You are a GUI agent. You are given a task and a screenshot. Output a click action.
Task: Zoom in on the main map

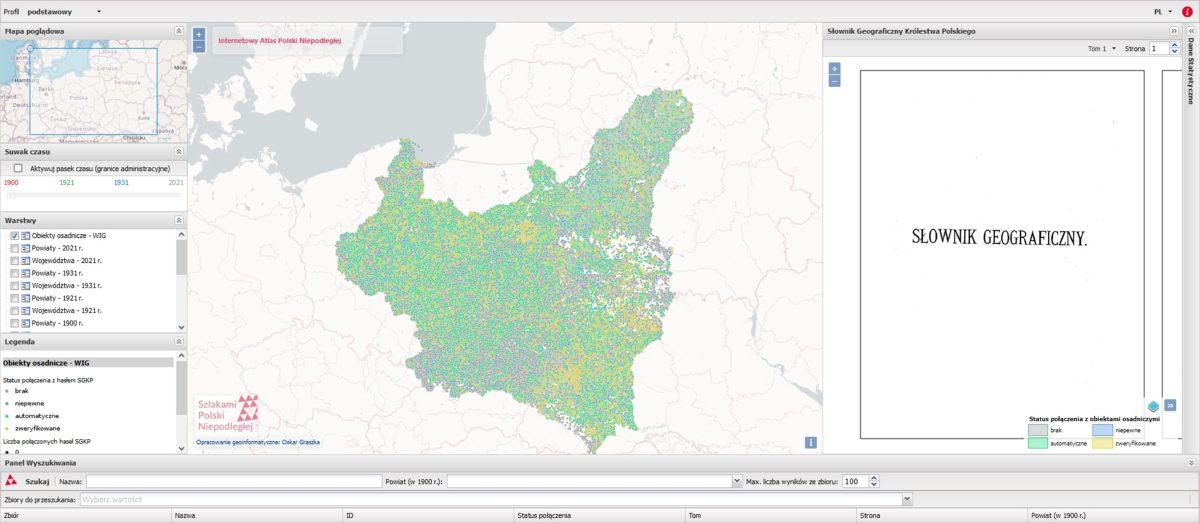[x=198, y=34]
